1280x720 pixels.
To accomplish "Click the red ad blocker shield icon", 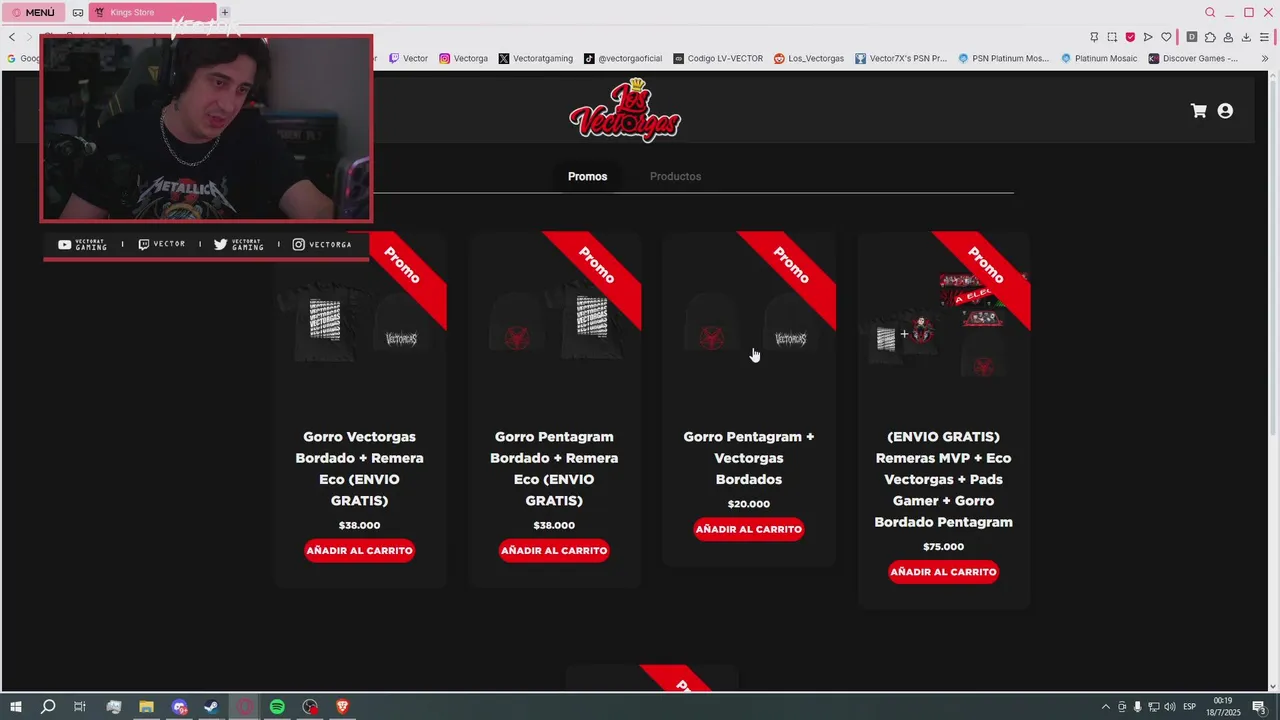I will click(1130, 37).
